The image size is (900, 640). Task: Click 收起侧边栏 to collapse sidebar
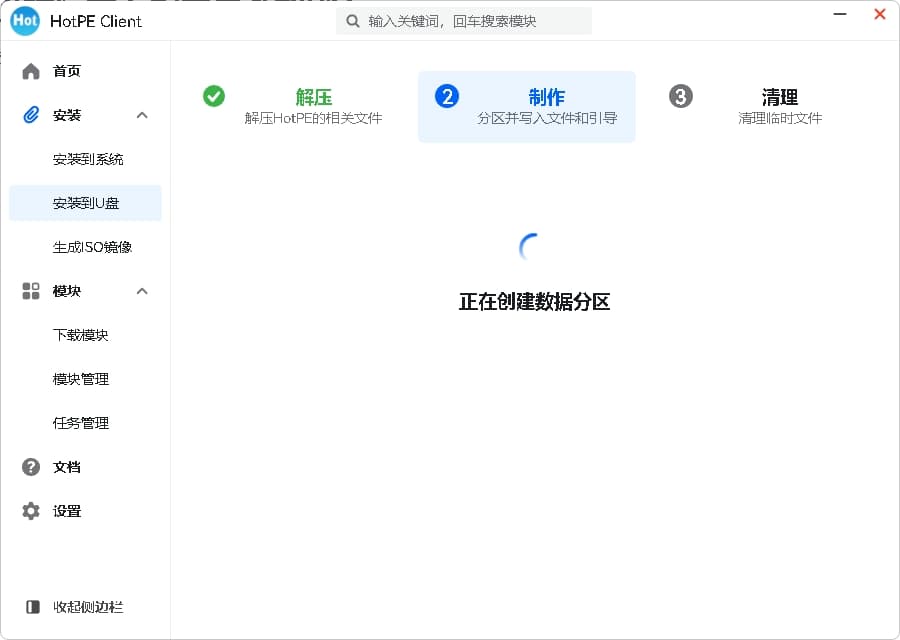coord(86,607)
